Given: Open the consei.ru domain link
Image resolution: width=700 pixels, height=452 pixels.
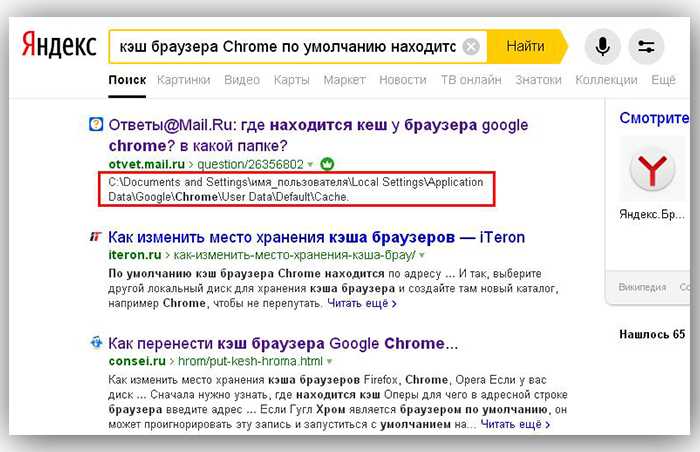Looking at the screenshot, I should [x=137, y=361].
